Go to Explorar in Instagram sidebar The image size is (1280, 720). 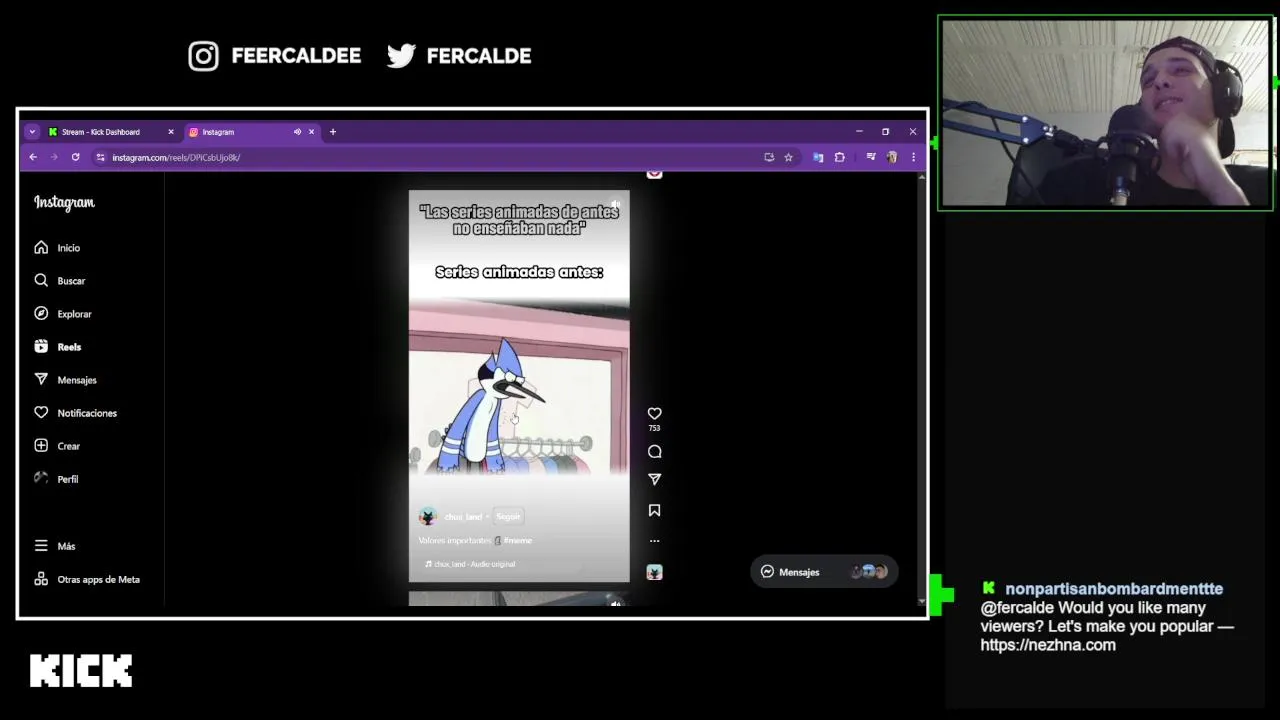tap(62, 314)
